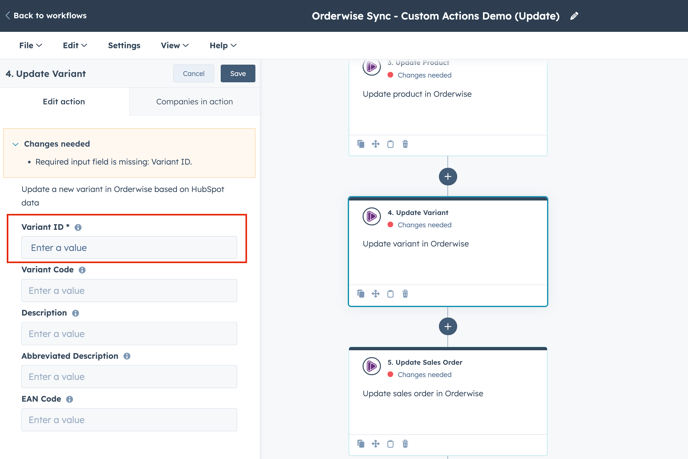Clone the Update Sales Order action card
The image size is (688, 459).
(x=361, y=444)
